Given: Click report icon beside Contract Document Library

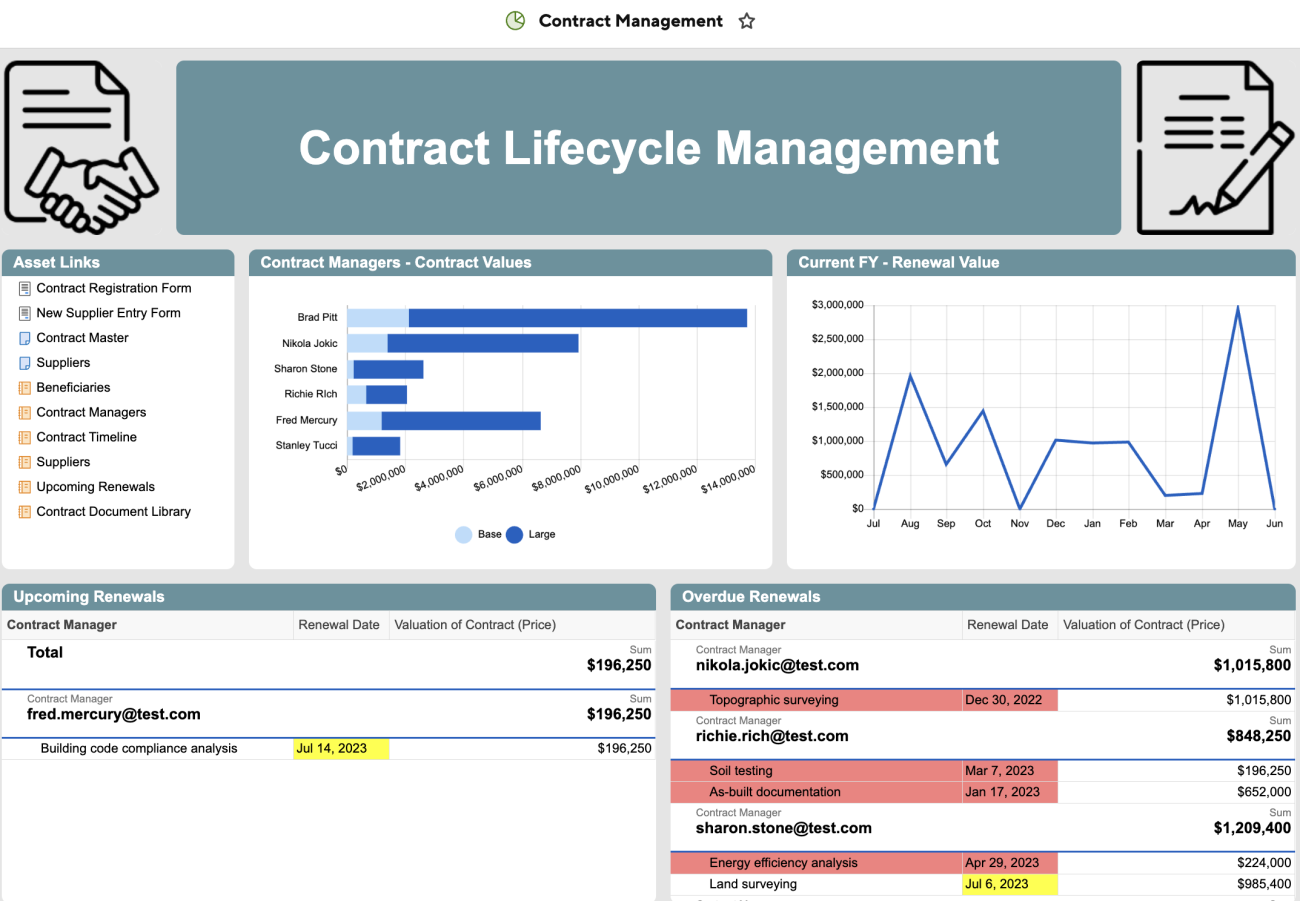Looking at the screenshot, I should pos(25,512).
